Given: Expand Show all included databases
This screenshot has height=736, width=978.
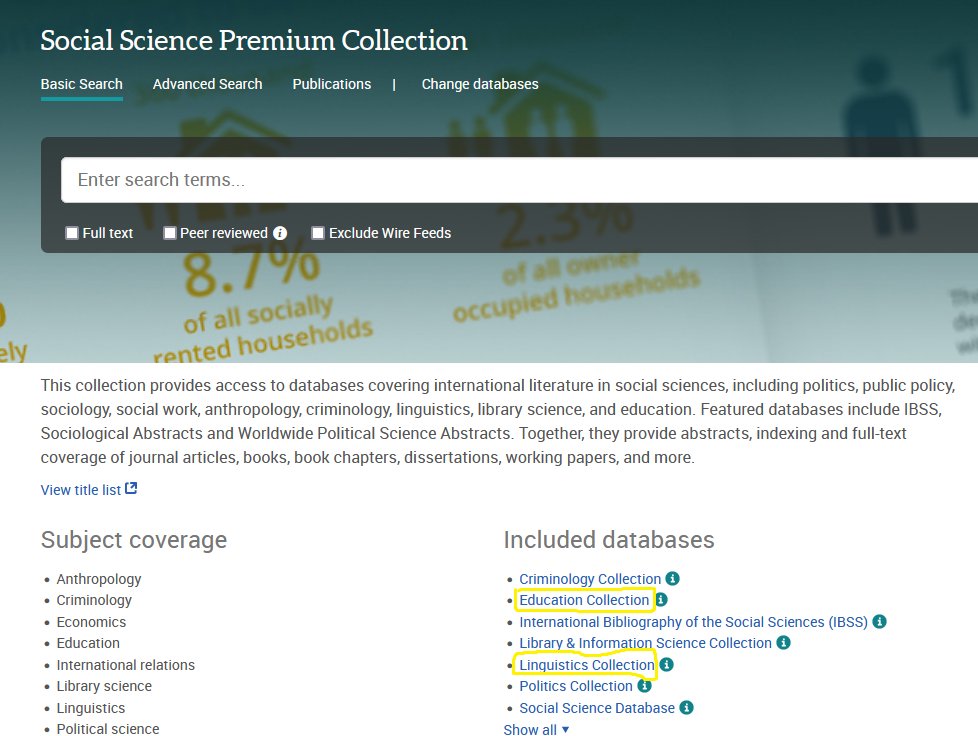Looking at the screenshot, I should pyautogui.click(x=536, y=729).
